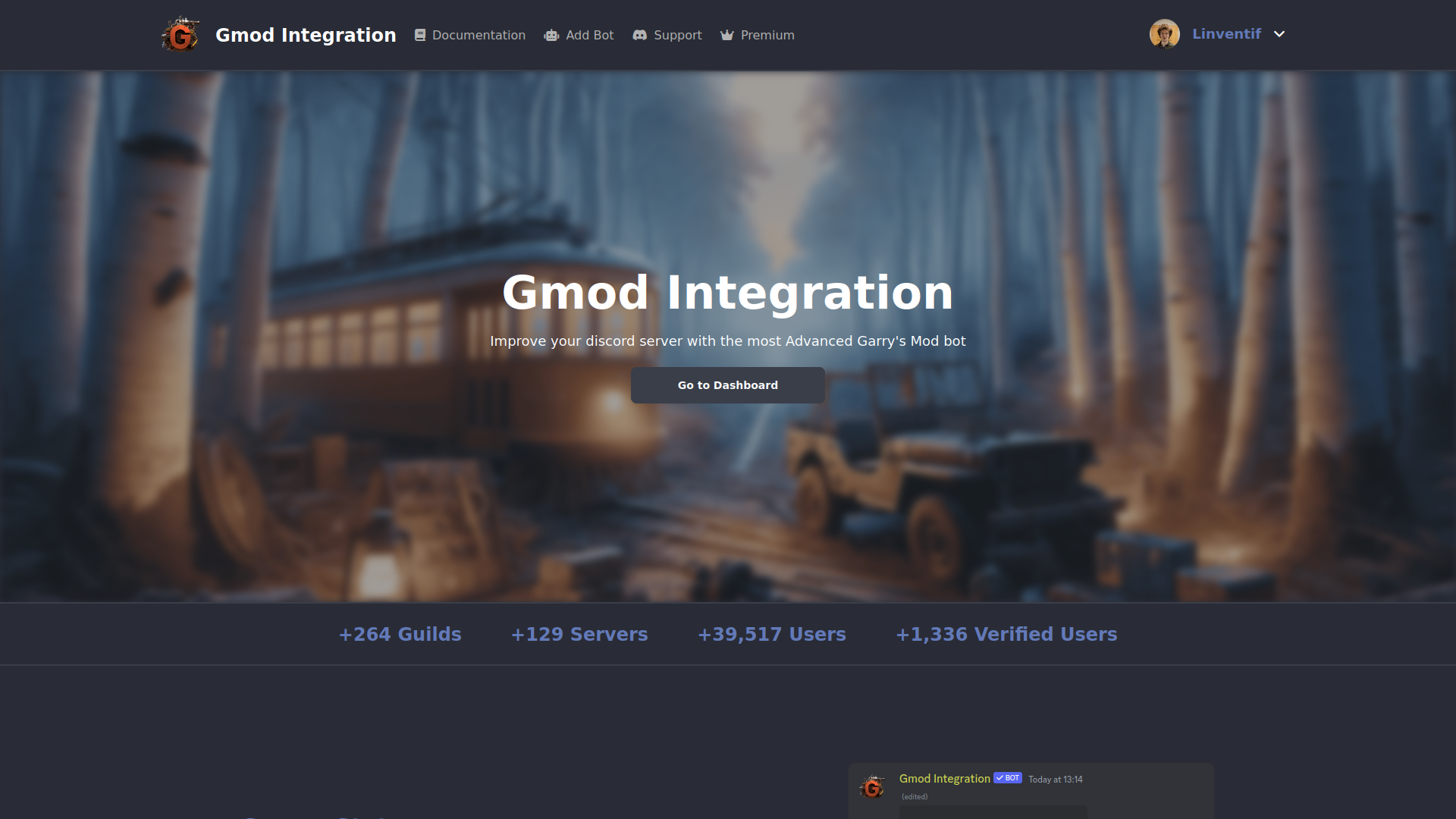Click the +129 Servers stat

(579, 634)
